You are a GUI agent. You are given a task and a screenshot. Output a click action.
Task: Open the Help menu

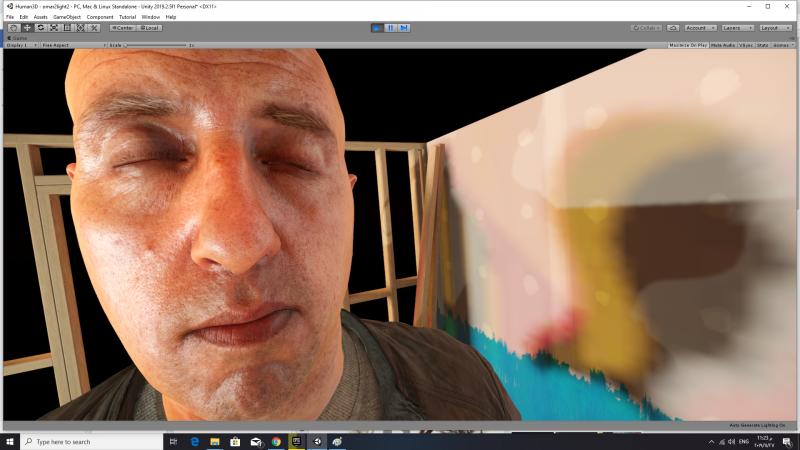[x=170, y=17]
